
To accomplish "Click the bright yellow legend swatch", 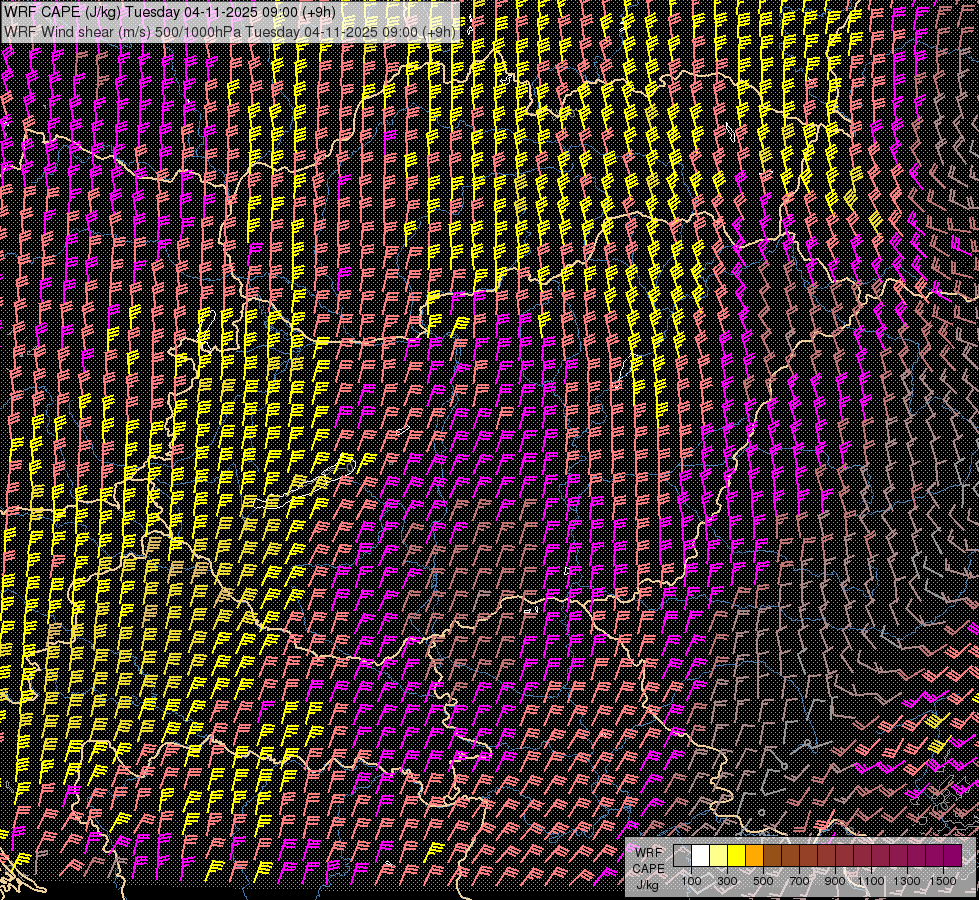I will (x=736, y=856).
